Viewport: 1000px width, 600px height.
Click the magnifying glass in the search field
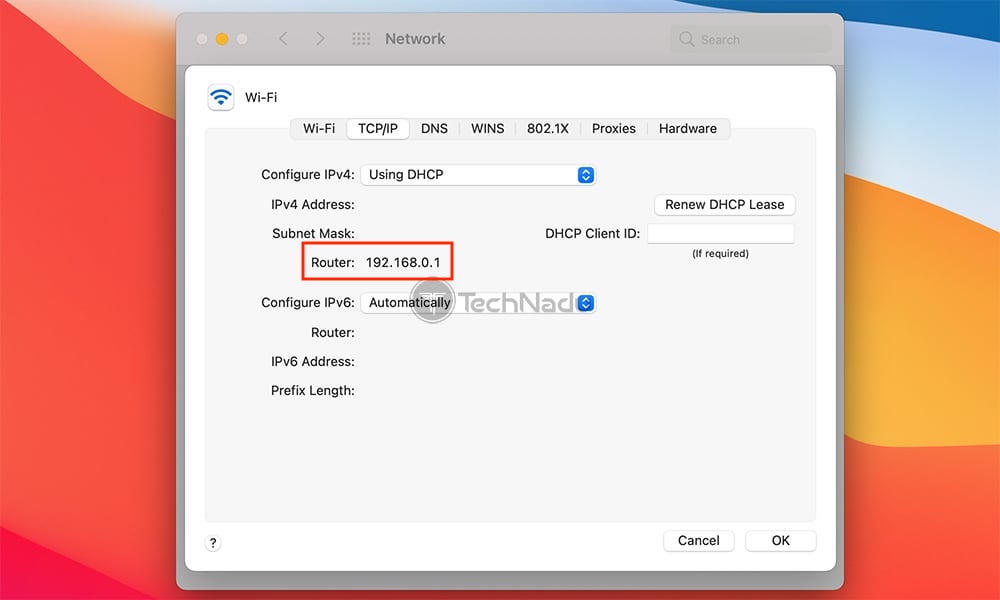coord(686,39)
